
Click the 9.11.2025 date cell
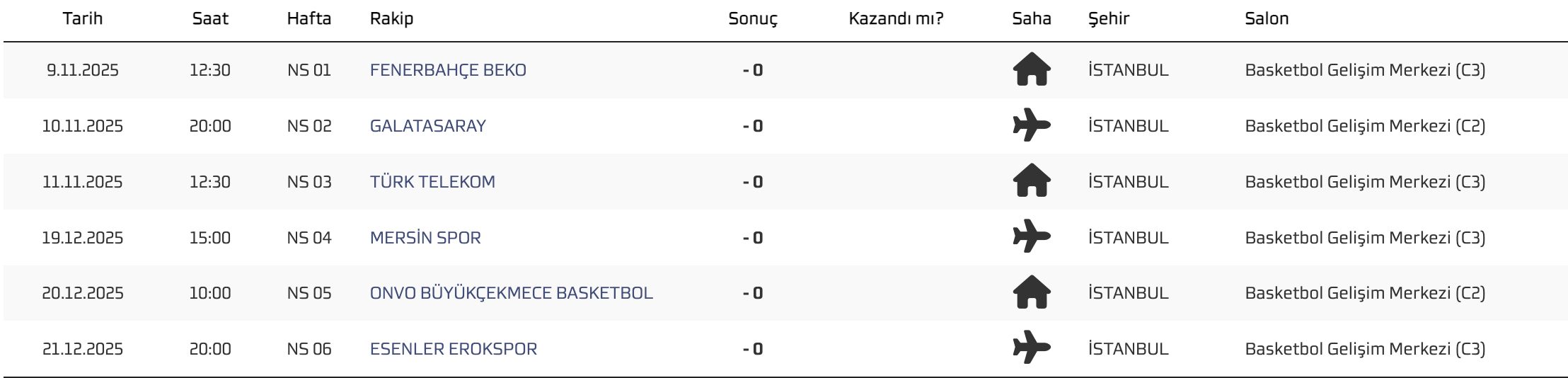tap(83, 70)
